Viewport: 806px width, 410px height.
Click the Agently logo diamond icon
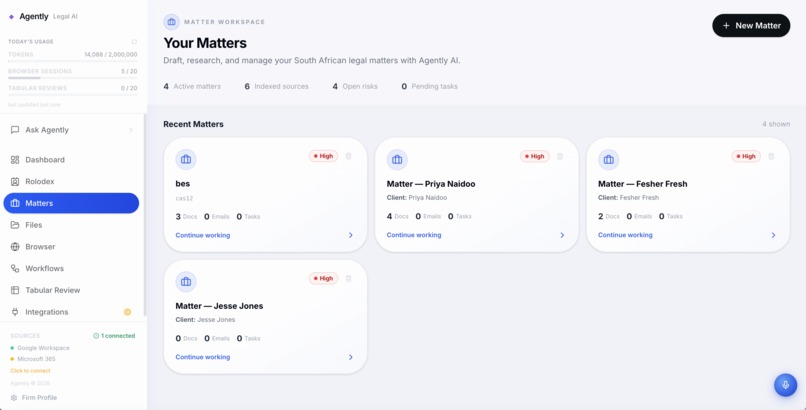[11, 17]
